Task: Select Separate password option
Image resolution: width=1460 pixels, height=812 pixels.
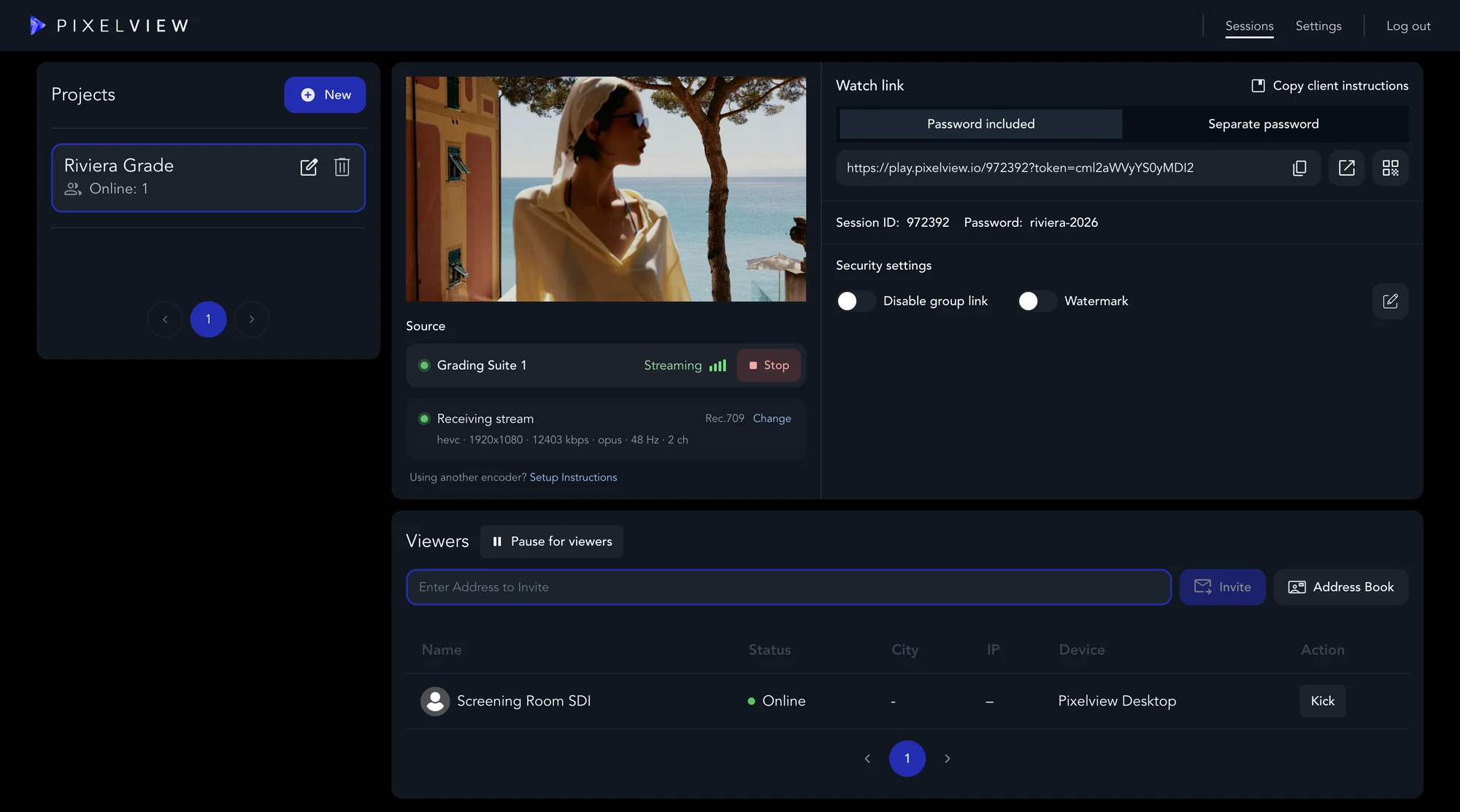Action: click(x=1264, y=124)
